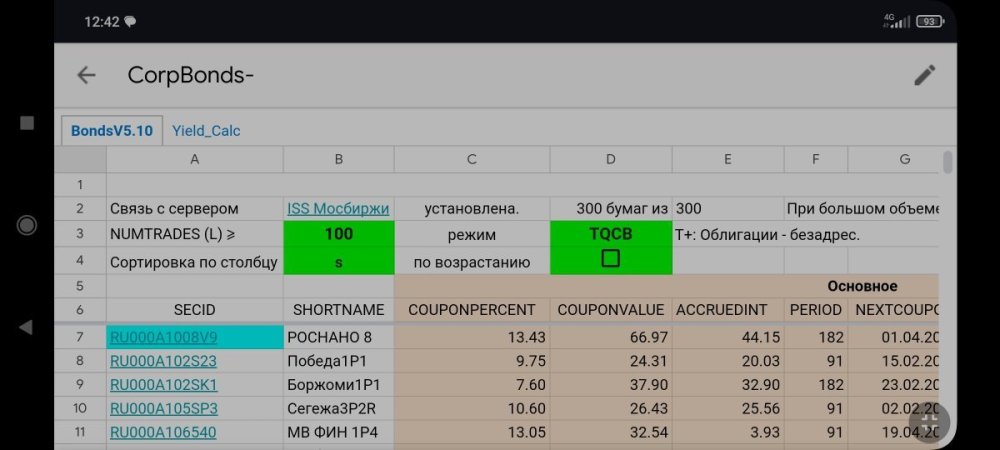Image resolution: width=1000 pixels, height=450 pixels.
Task: Select the '300 бумаг из' cell
Action: [611, 209]
